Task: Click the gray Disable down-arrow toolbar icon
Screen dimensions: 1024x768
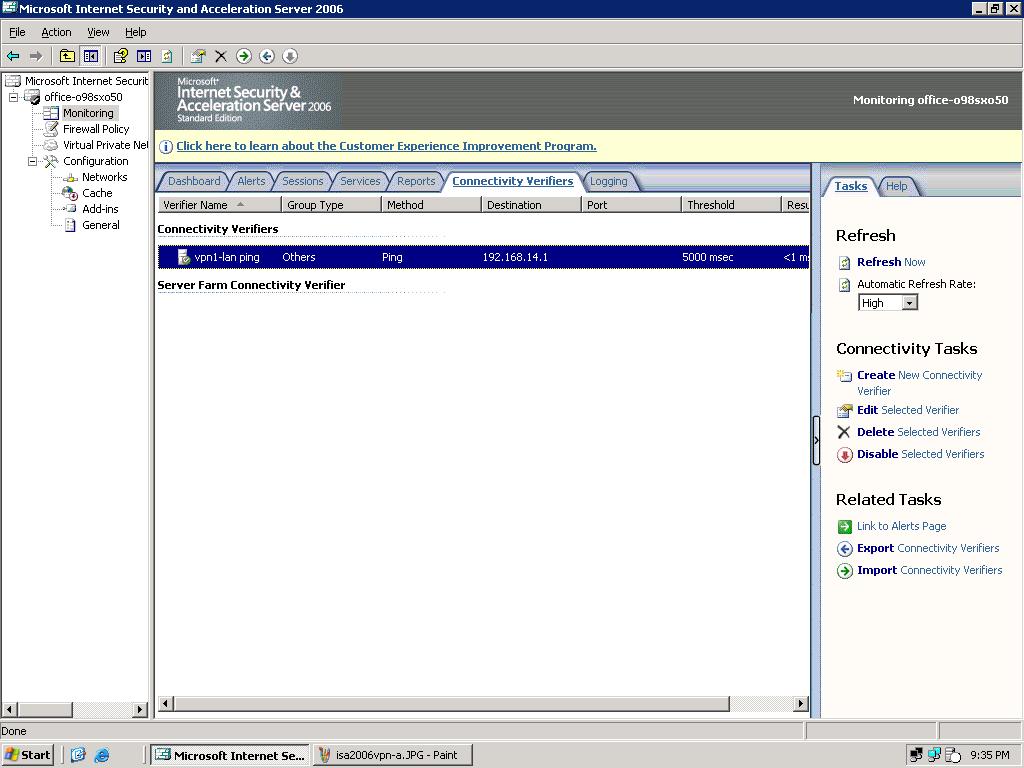Action: point(290,56)
